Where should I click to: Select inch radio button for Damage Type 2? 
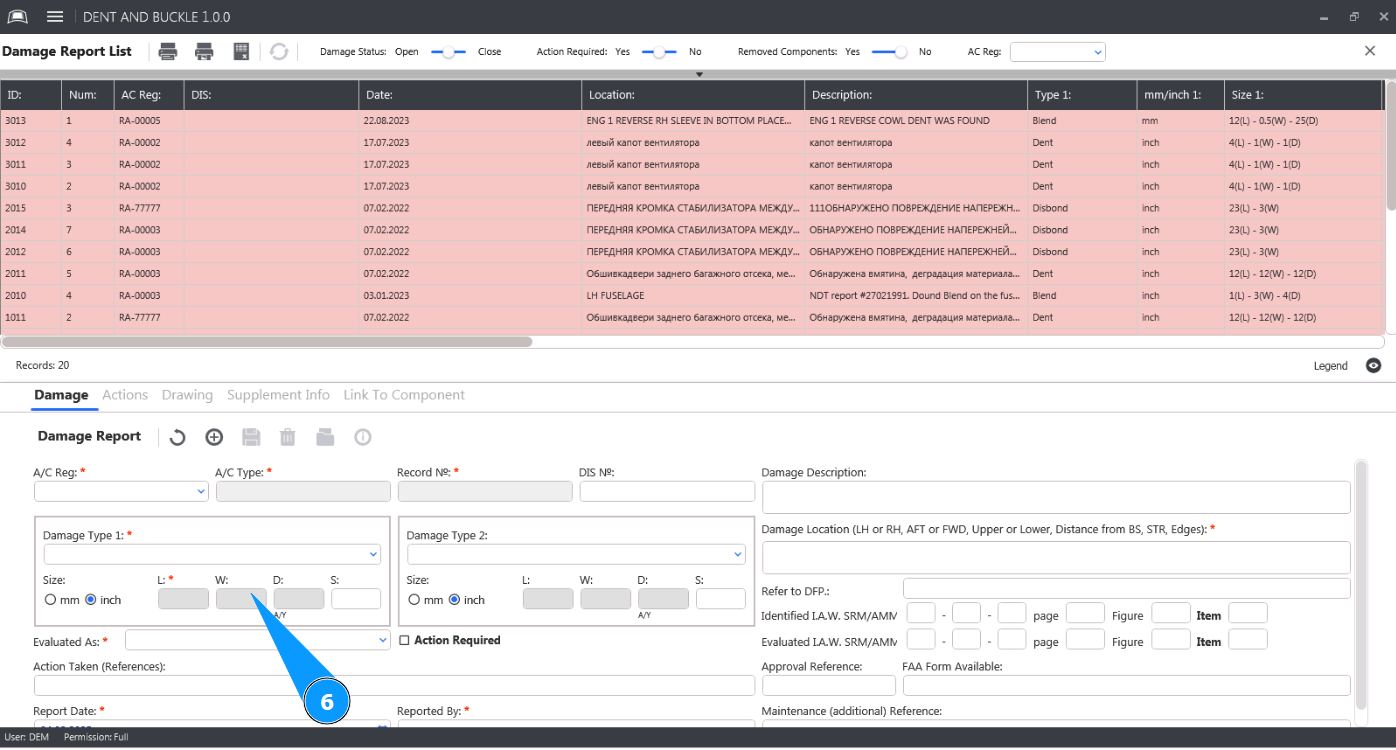(455, 600)
